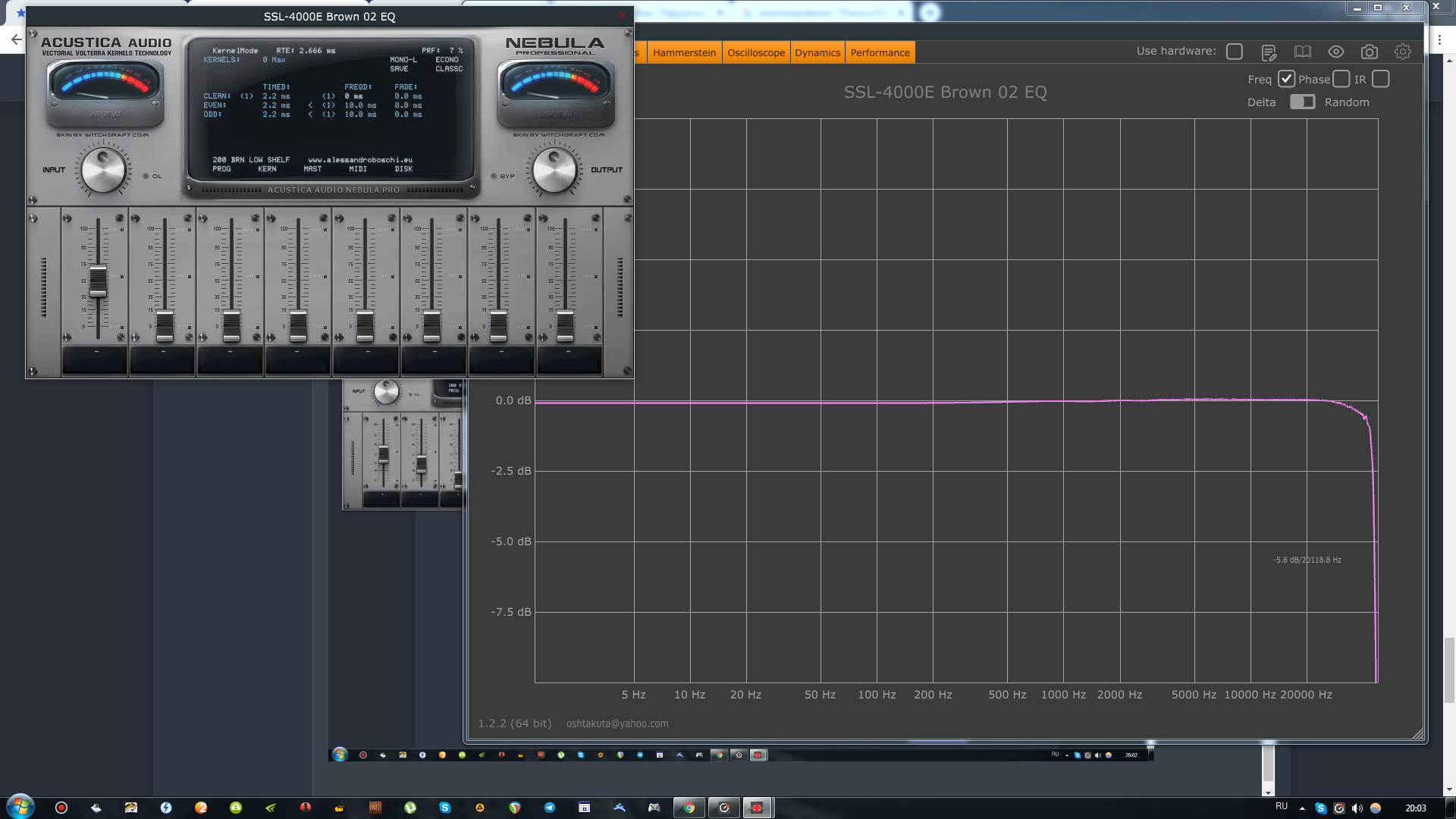Uncheck the Freq checkbox
Screen dimensions: 1456x819
[x=1286, y=79]
